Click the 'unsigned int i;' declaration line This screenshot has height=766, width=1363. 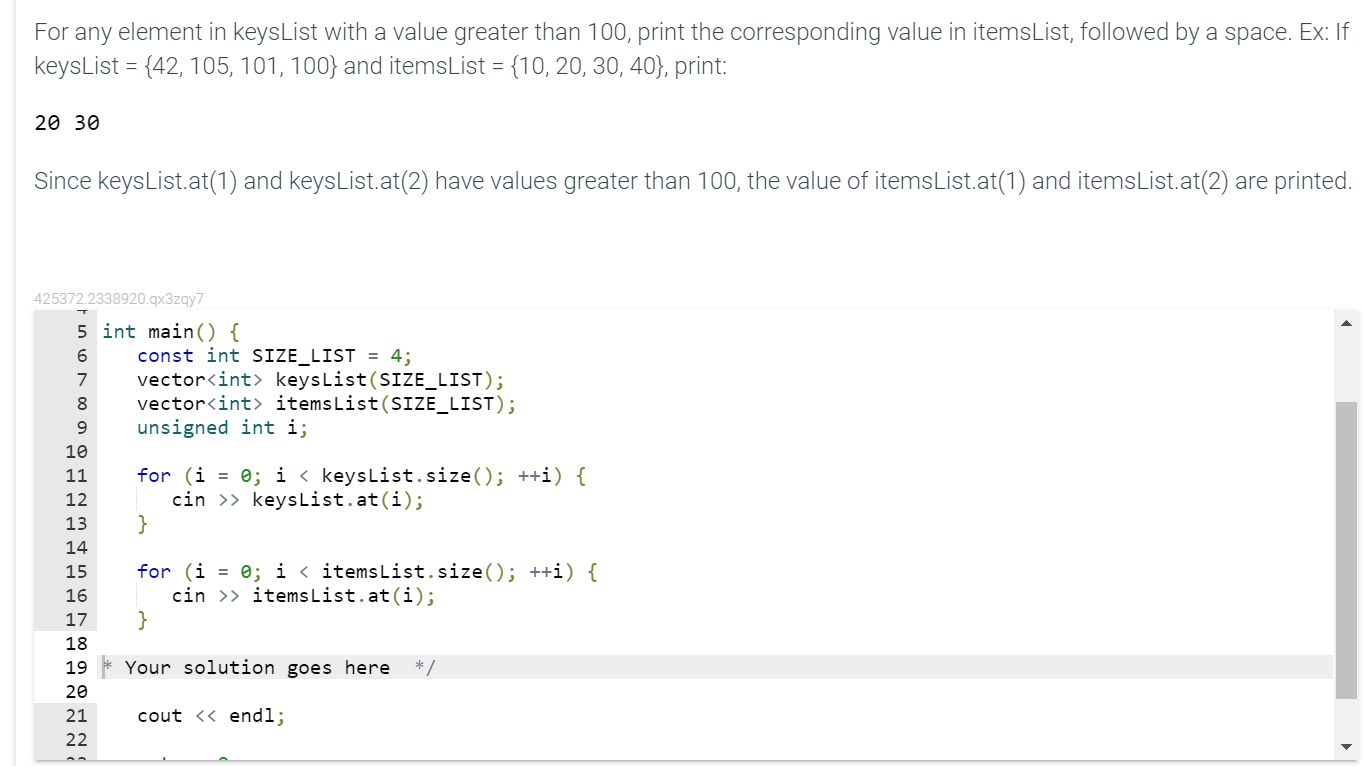223,427
